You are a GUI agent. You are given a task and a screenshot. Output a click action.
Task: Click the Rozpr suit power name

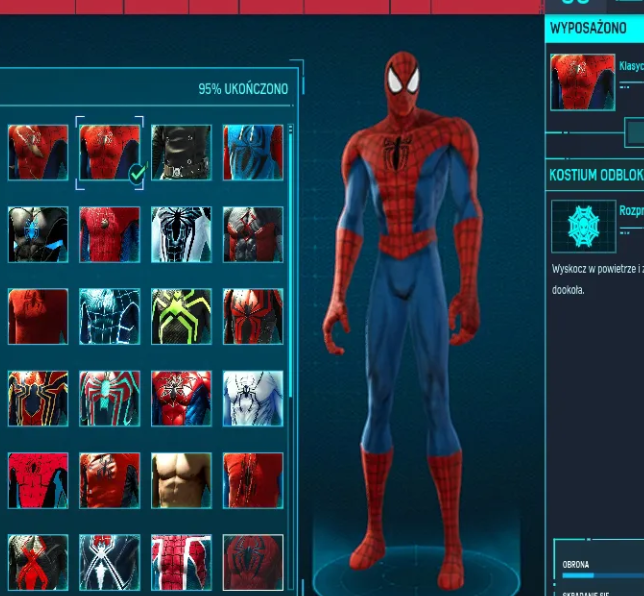click(x=631, y=211)
